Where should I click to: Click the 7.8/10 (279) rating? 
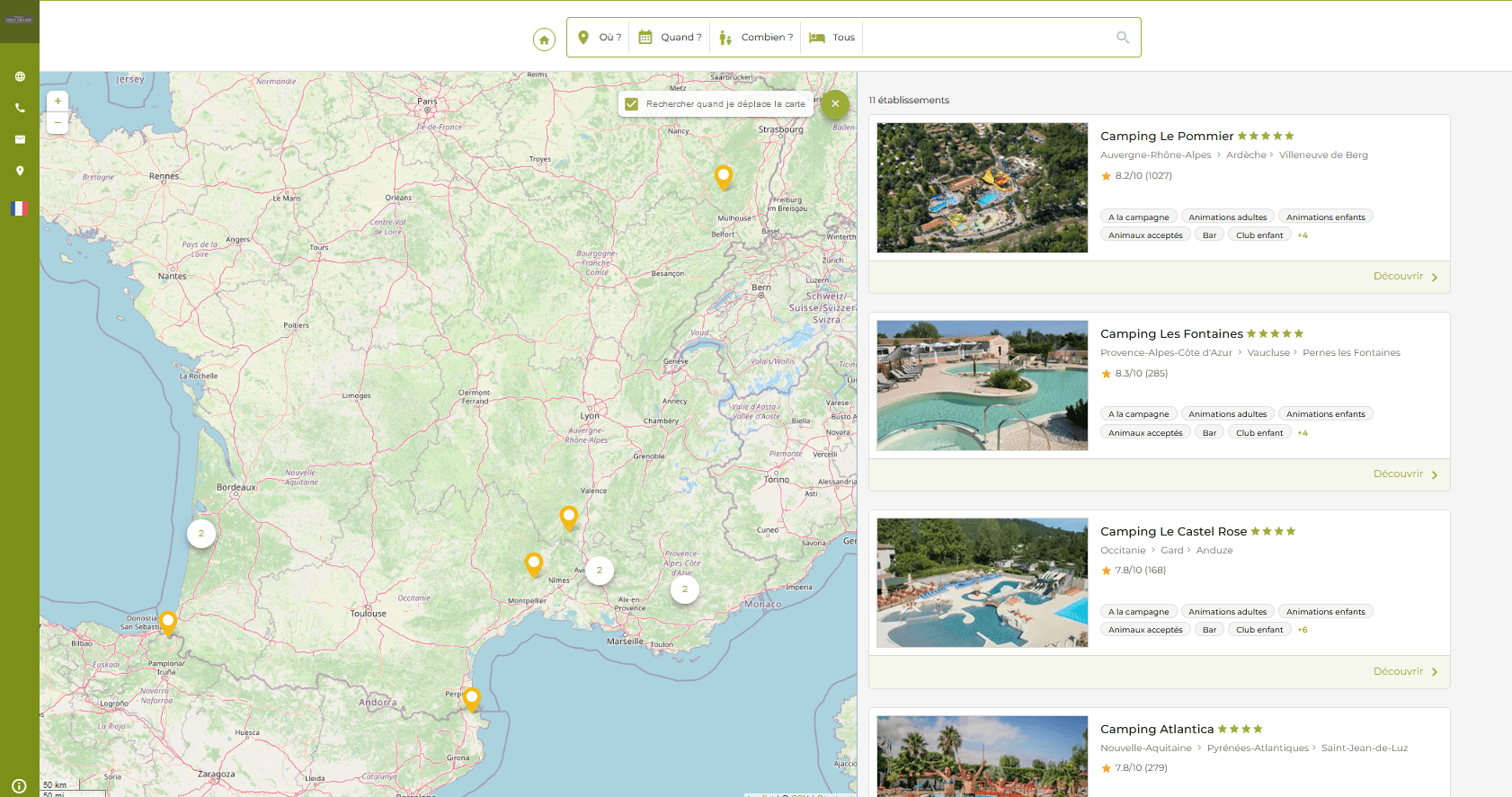coord(1134,768)
